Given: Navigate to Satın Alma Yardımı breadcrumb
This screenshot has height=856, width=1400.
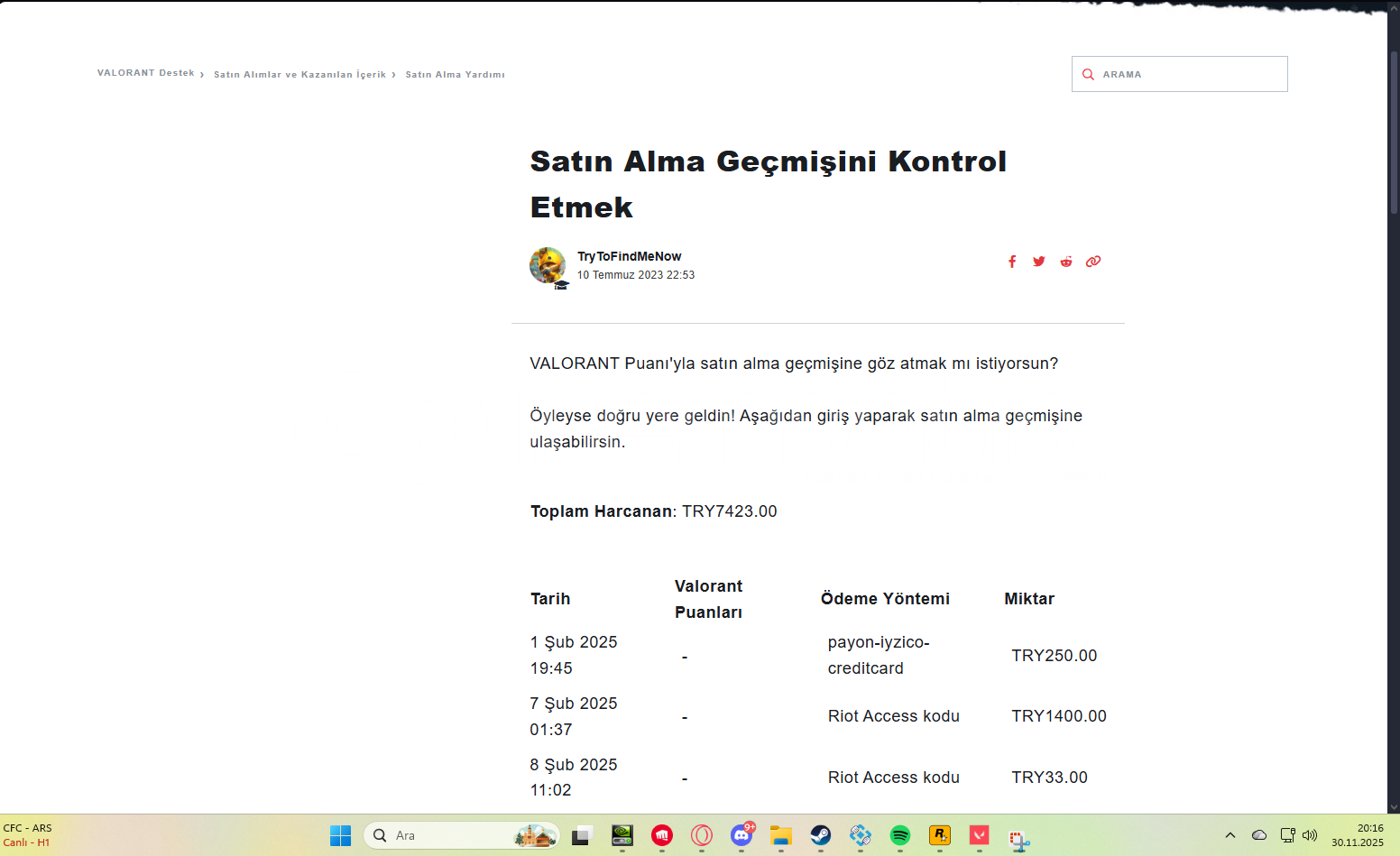Looking at the screenshot, I should [x=455, y=75].
